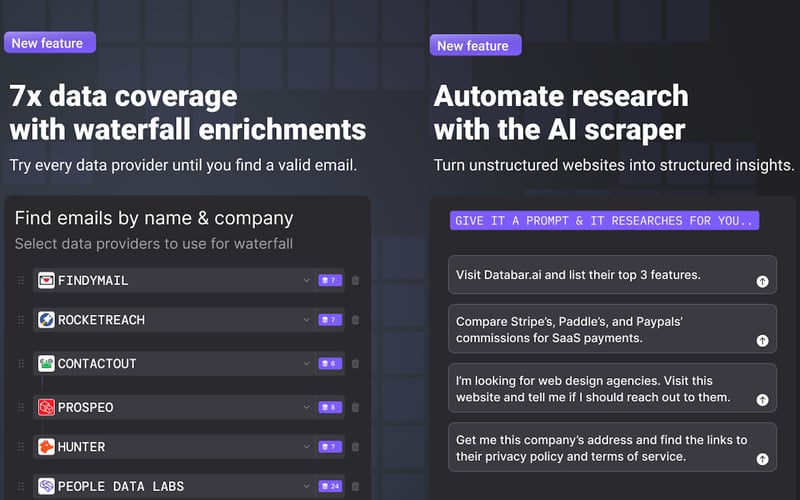Screen dimensions: 800x500
Task: Click the ContactOut logo icon
Action: (x=46, y=364)
